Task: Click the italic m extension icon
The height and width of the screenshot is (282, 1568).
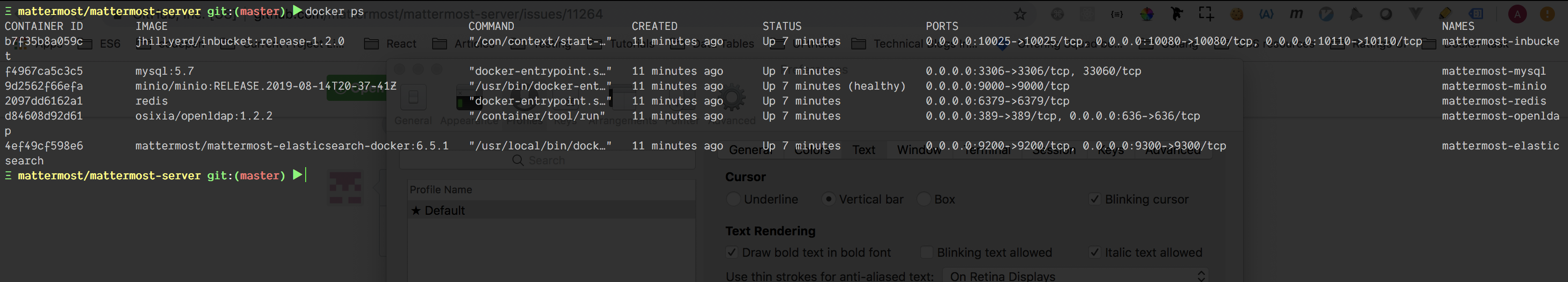Action: tap(1296, 14)
